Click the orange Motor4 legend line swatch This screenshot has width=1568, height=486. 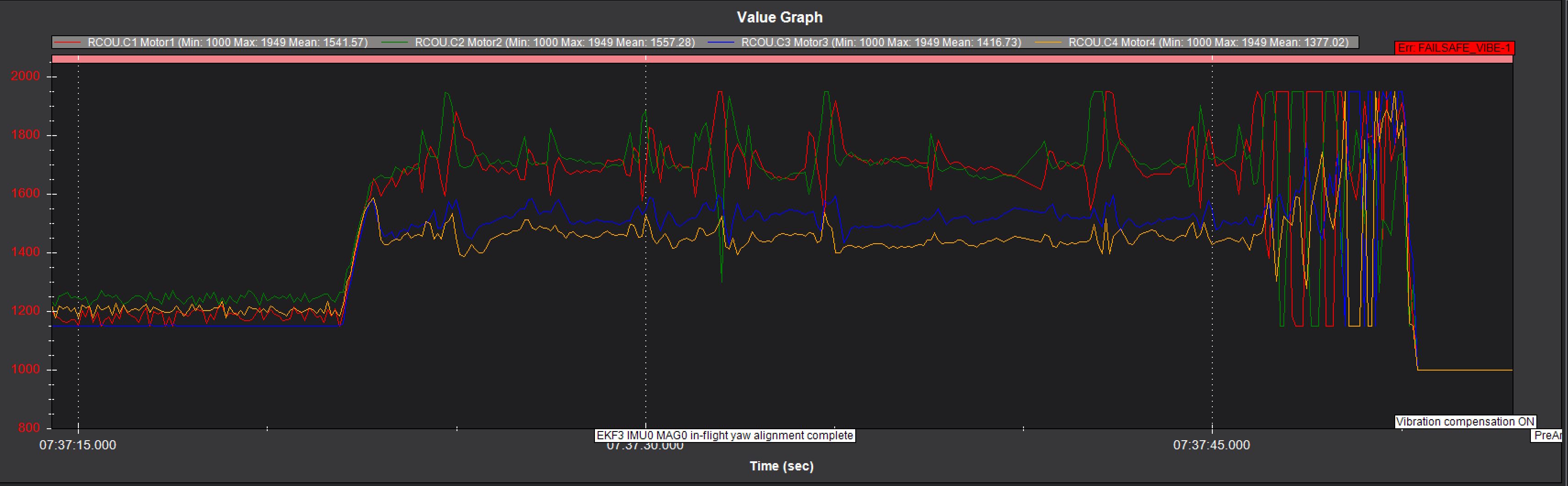1048,43
